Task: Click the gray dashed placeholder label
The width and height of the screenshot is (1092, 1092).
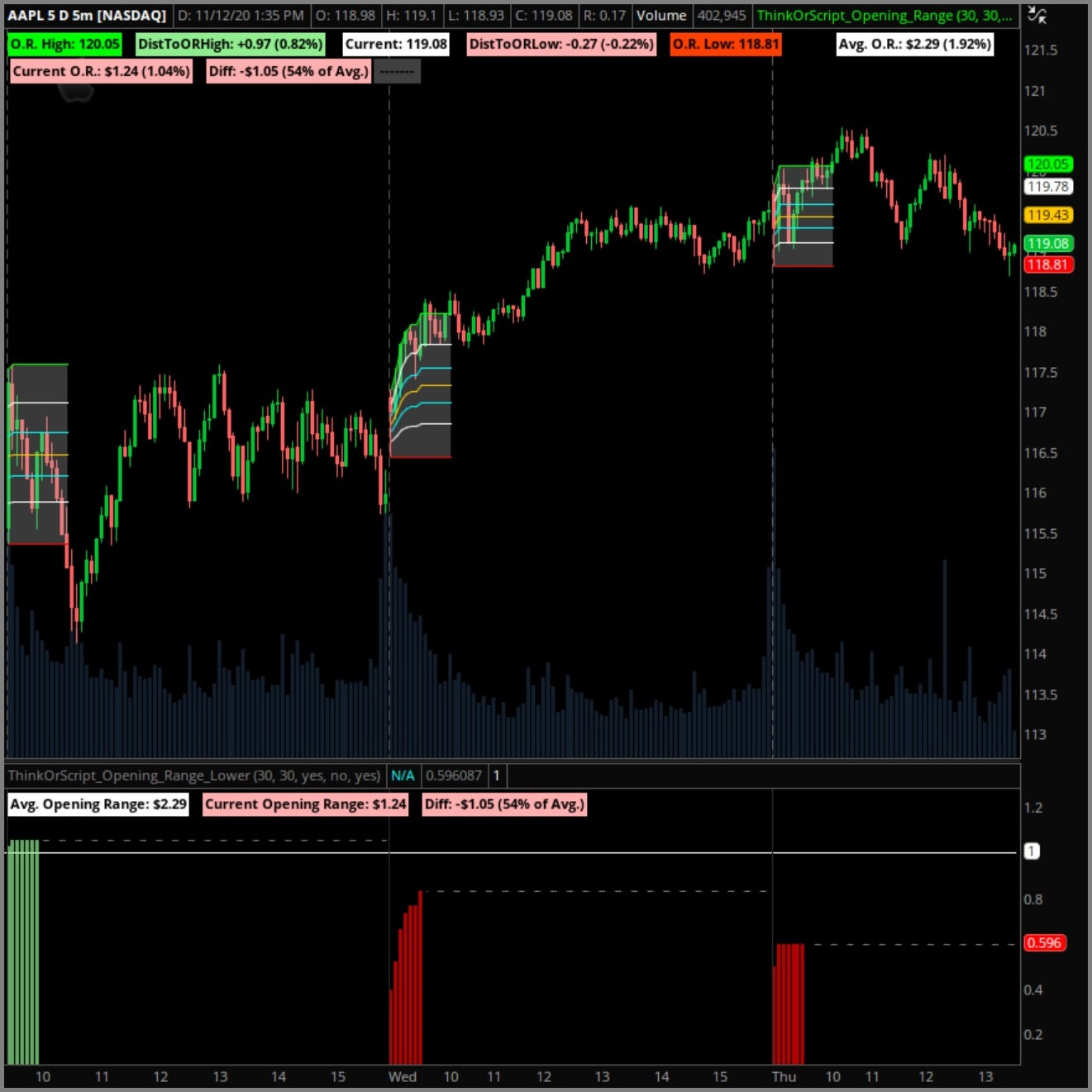Action: point(397,71)
